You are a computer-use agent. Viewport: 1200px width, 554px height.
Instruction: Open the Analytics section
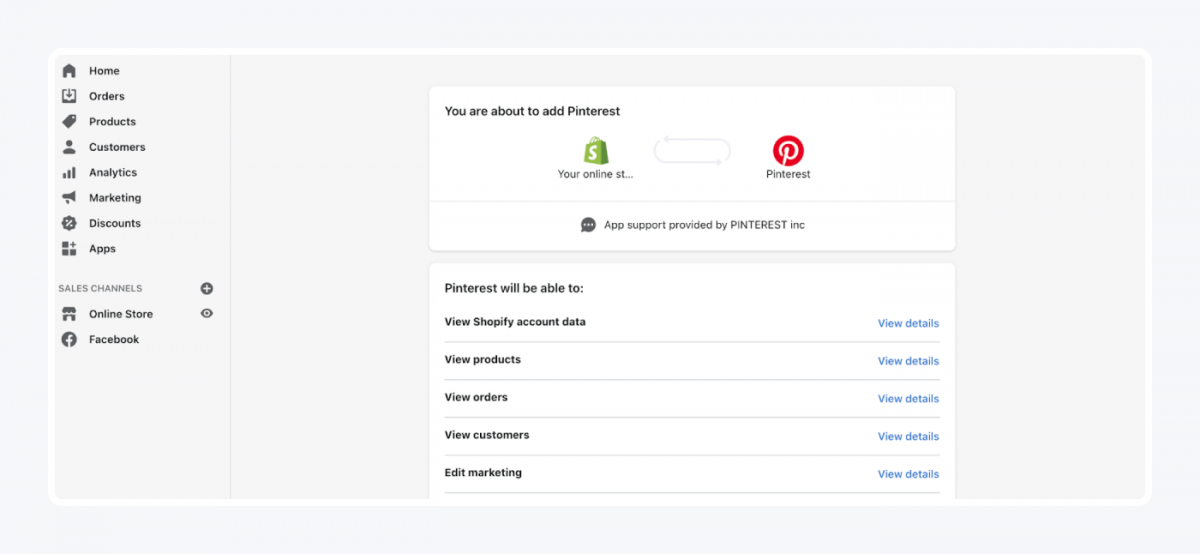tap(113, 173)
